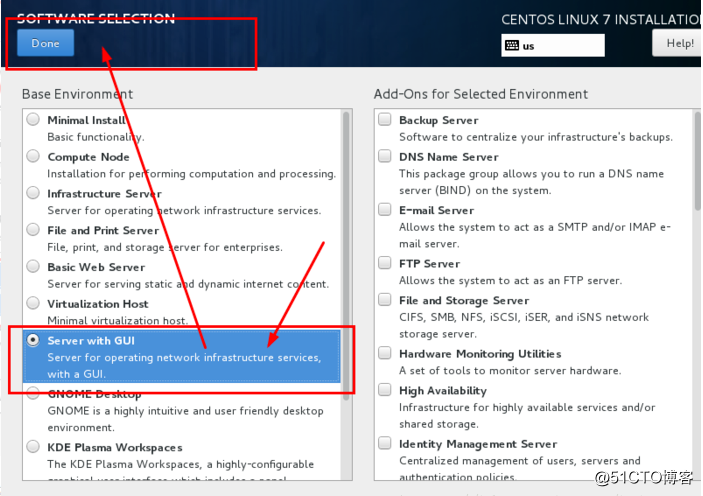Click "Server for serving static and dynamic internet content."
Screen dimensions: 703x496
188,284
